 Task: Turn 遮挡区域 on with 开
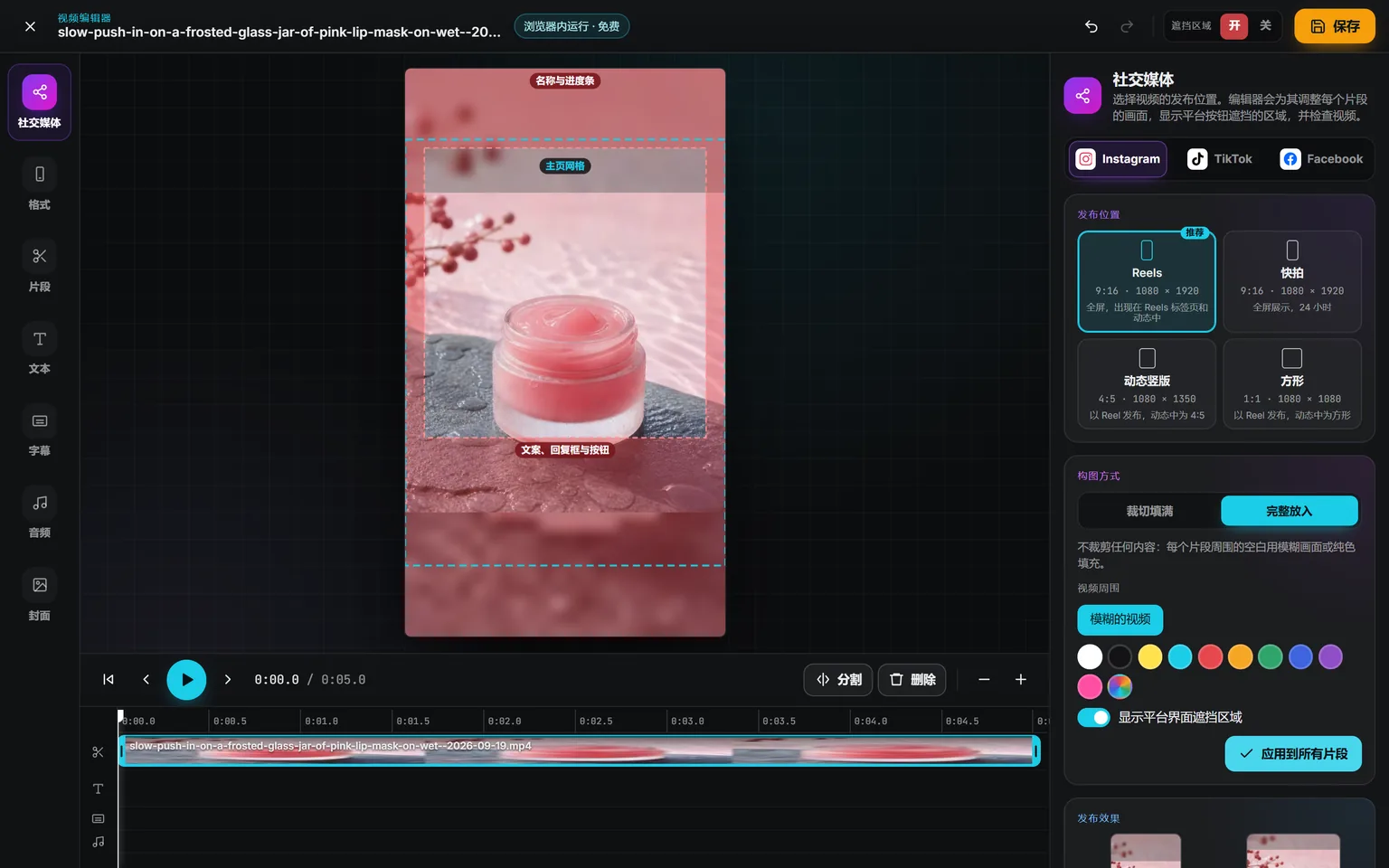coord(1234,26)
